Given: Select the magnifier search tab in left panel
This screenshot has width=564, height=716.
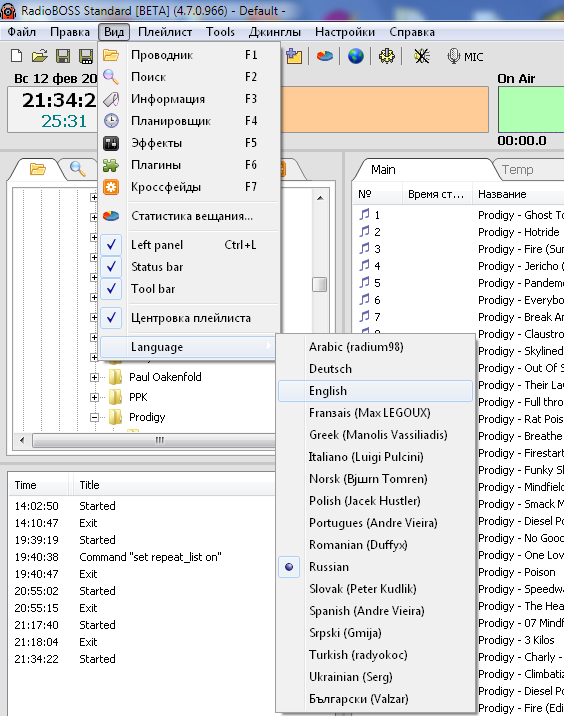Looking at the screenshot, I should click(77, 169).
